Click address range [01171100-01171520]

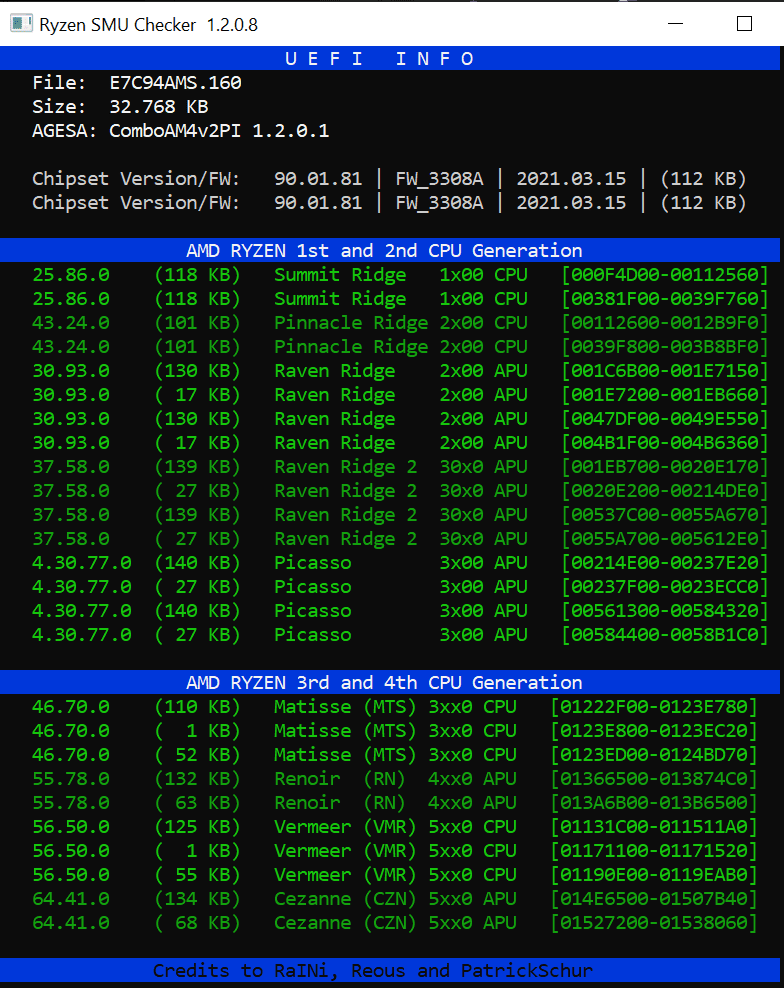pos(654,850)
